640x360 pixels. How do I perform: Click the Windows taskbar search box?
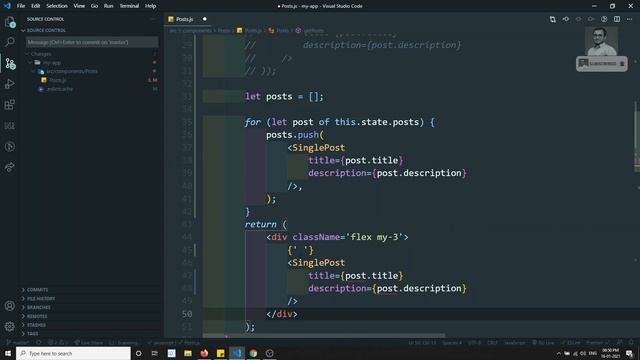(73, 353)
